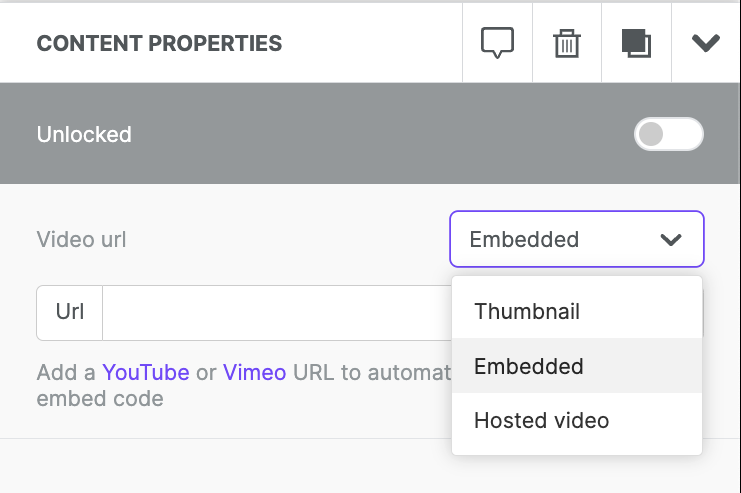Duplicate content with the stacked squares icon
Screen dimensions: 741x493
tap(636, 43)
